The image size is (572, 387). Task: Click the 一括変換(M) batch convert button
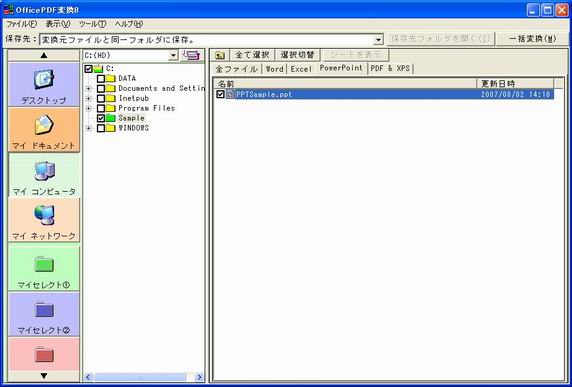point(533,39)
